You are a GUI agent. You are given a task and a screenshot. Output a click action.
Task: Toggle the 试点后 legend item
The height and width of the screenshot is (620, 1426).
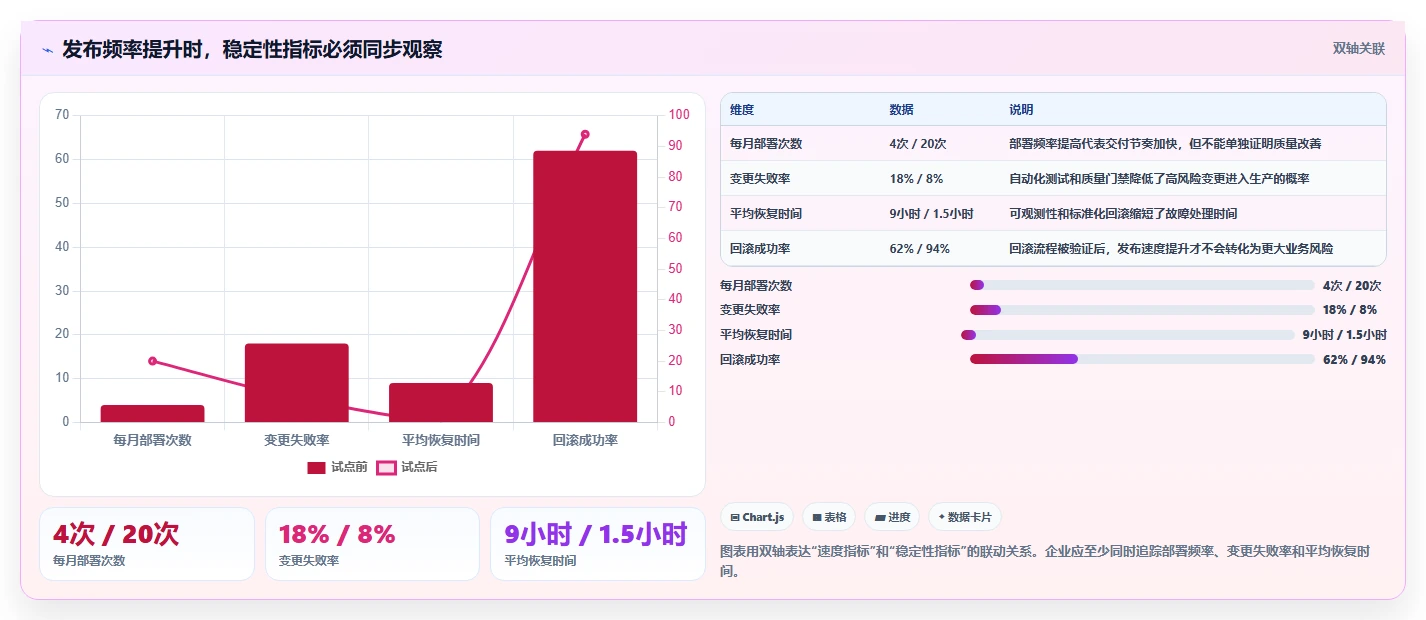[x=407, y=467]
